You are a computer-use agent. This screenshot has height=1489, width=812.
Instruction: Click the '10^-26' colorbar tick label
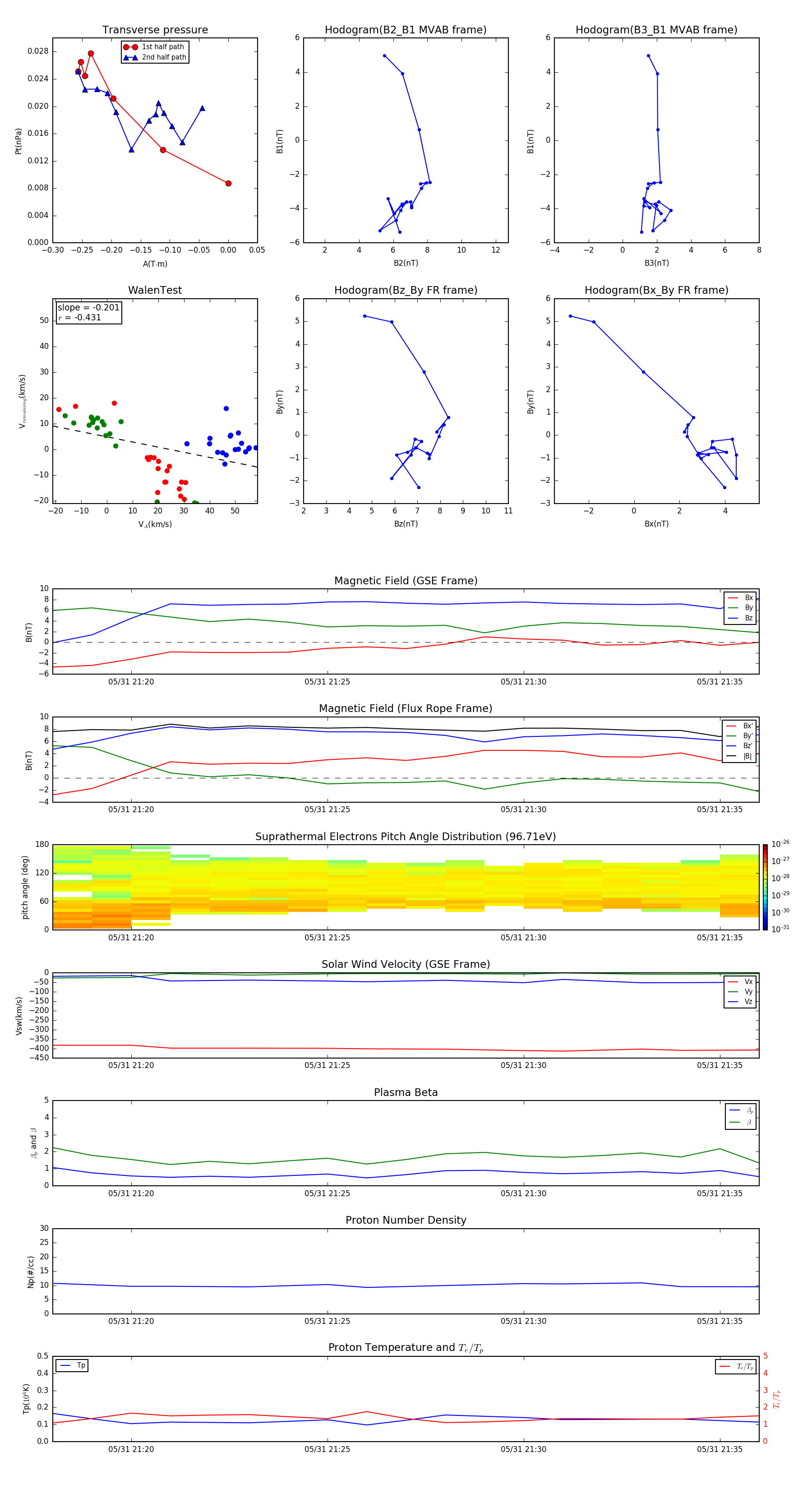[780, 844]
